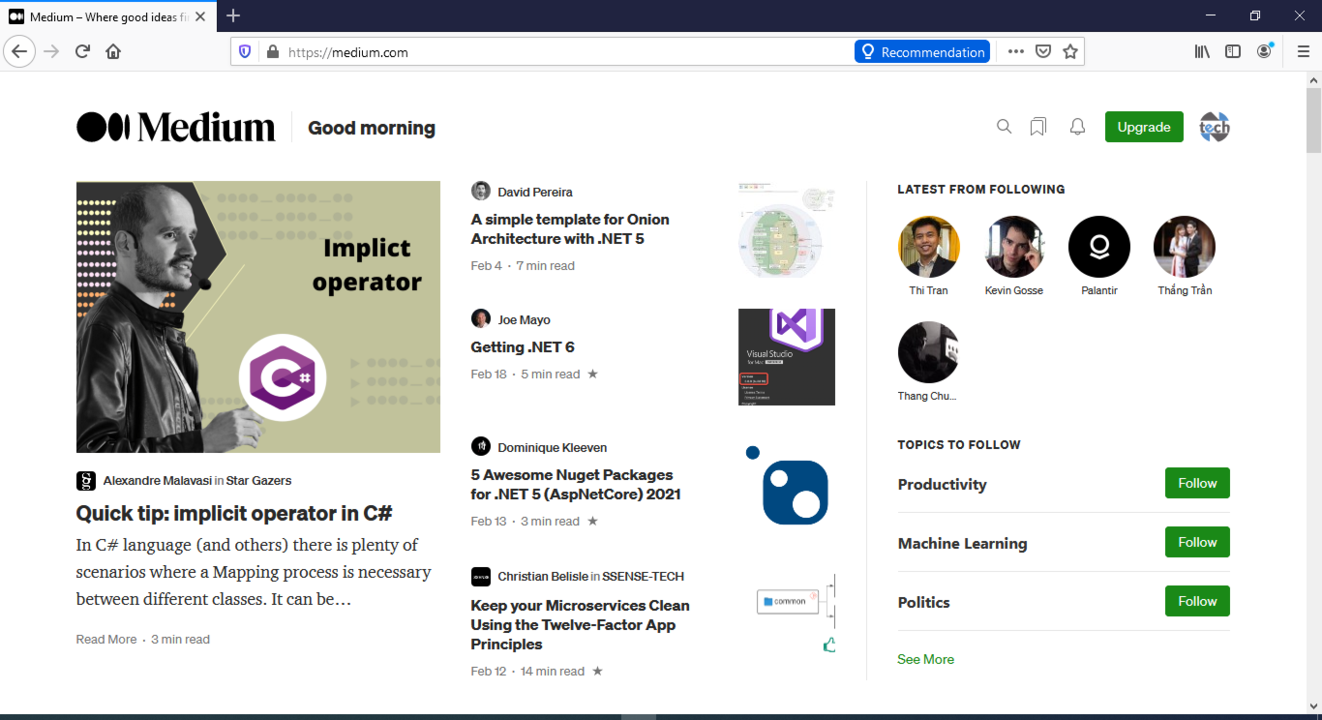Open a new browser tab
Viewport: 1322px width, 720px height.
(x=233, y=16)
